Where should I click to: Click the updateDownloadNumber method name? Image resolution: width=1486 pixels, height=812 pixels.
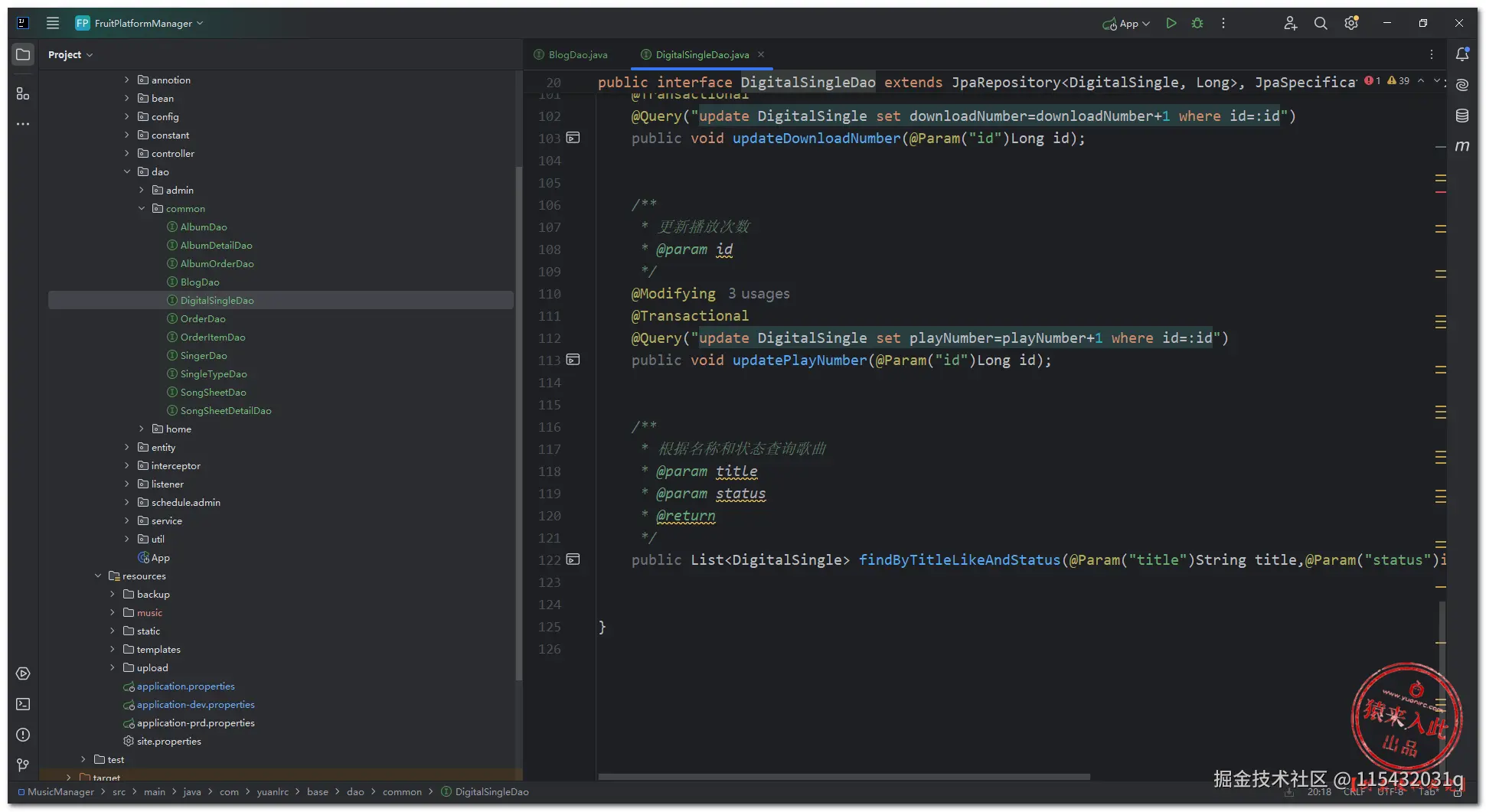[x=816, y=138]
